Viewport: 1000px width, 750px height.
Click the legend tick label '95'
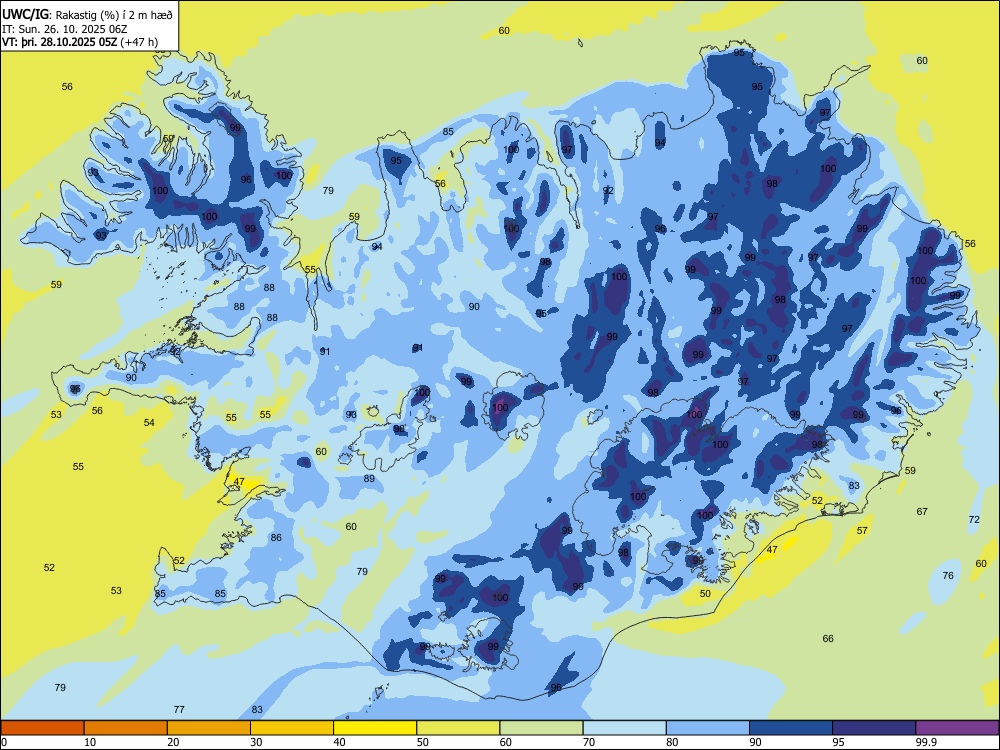838,742
